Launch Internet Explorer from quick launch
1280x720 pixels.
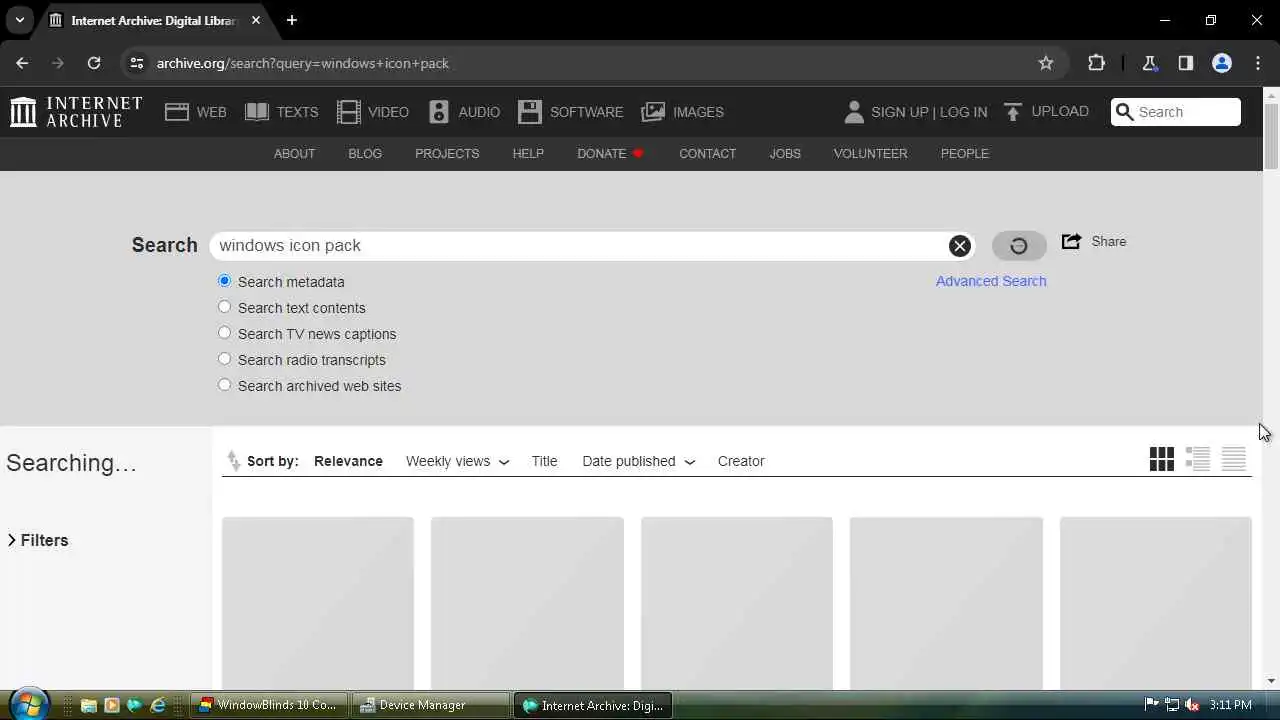158,705
